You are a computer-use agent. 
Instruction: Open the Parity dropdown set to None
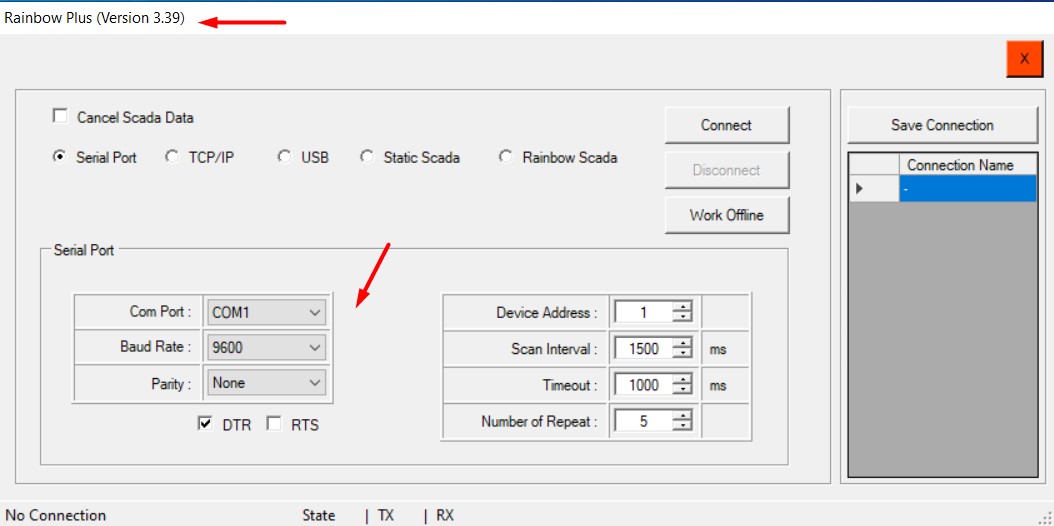pyautogui.click(x=266, y=383)
